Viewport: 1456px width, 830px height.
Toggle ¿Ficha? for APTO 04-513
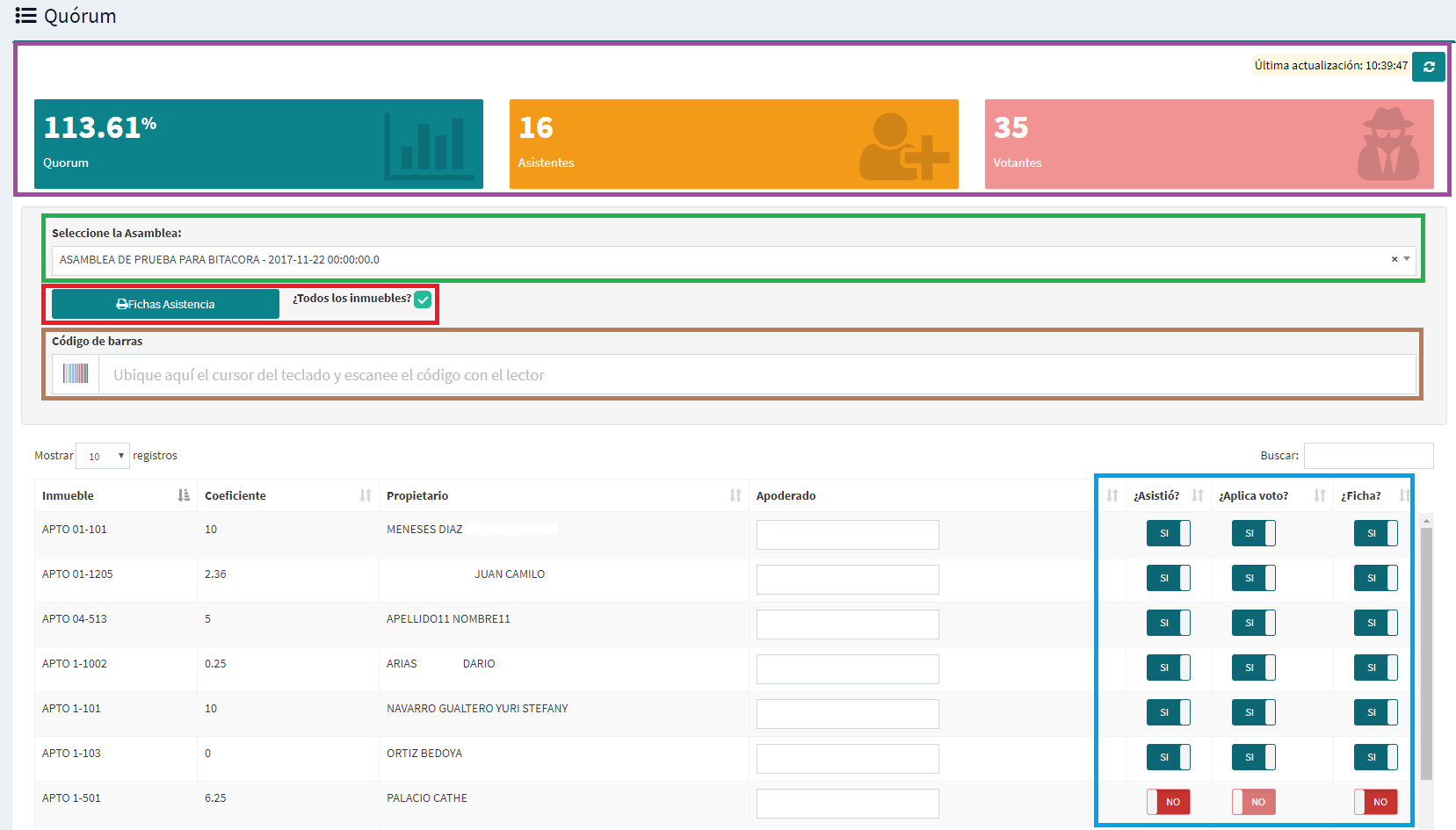(x=1375, y=623)
